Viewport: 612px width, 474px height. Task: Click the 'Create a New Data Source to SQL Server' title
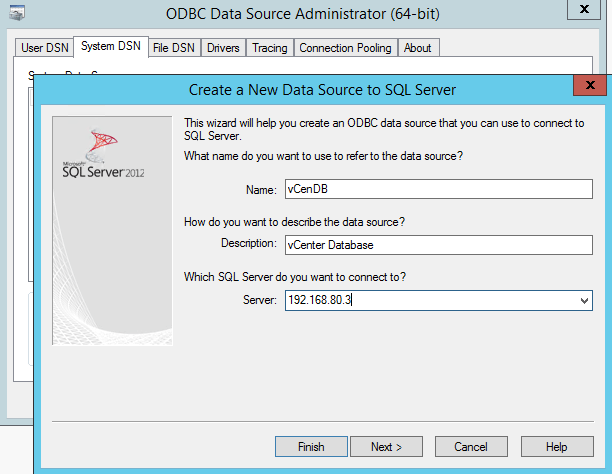[322, 90]
